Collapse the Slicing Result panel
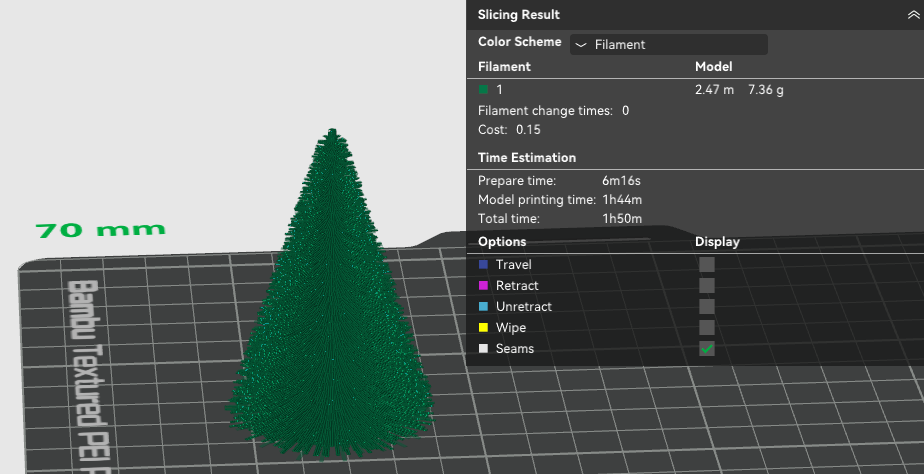This screenshot has height=474, width=924. point(913,15)
